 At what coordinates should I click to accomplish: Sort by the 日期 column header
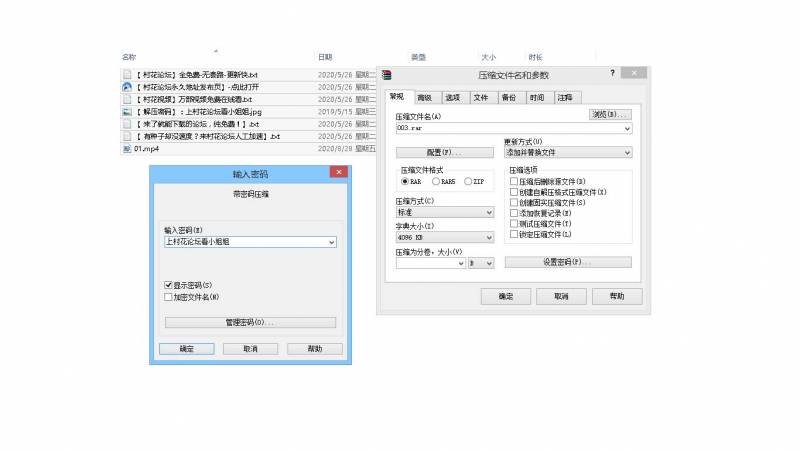[325, 57]
